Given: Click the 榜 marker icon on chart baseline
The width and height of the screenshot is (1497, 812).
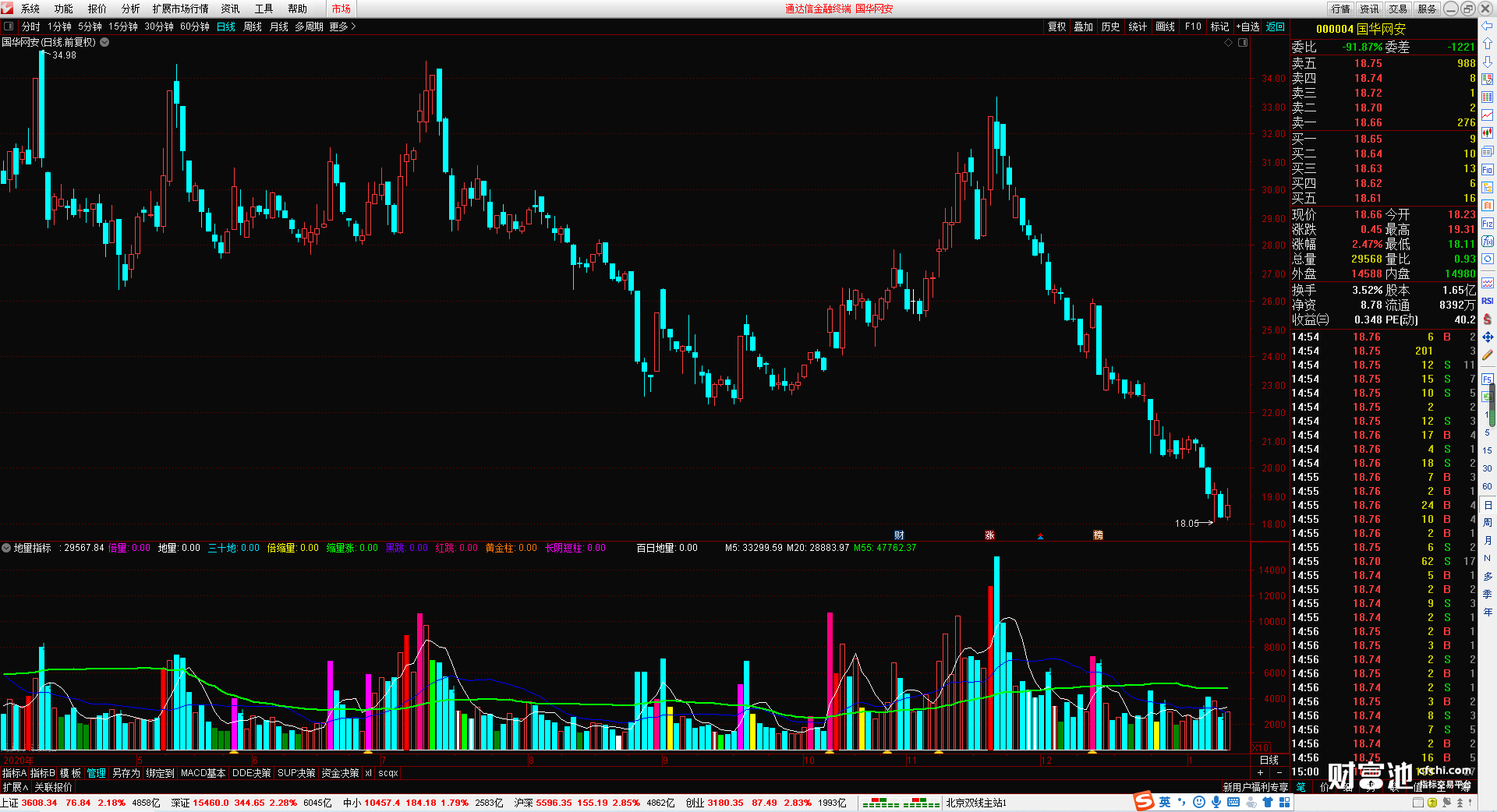Looking at the screenshot, I should tap(1098, 535).
